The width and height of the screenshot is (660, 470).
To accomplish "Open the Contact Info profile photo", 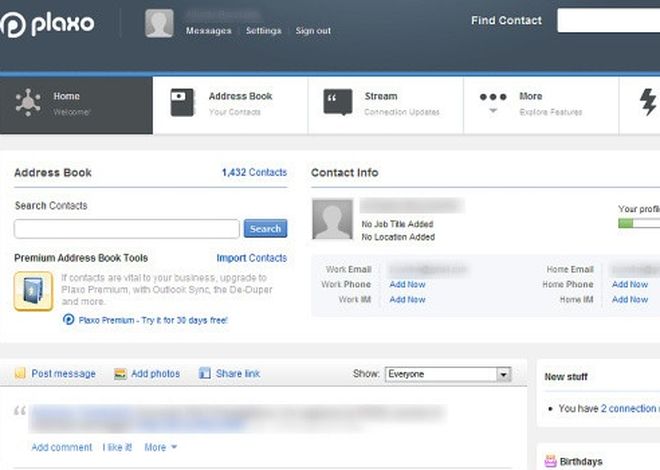I will pos(333,219).
